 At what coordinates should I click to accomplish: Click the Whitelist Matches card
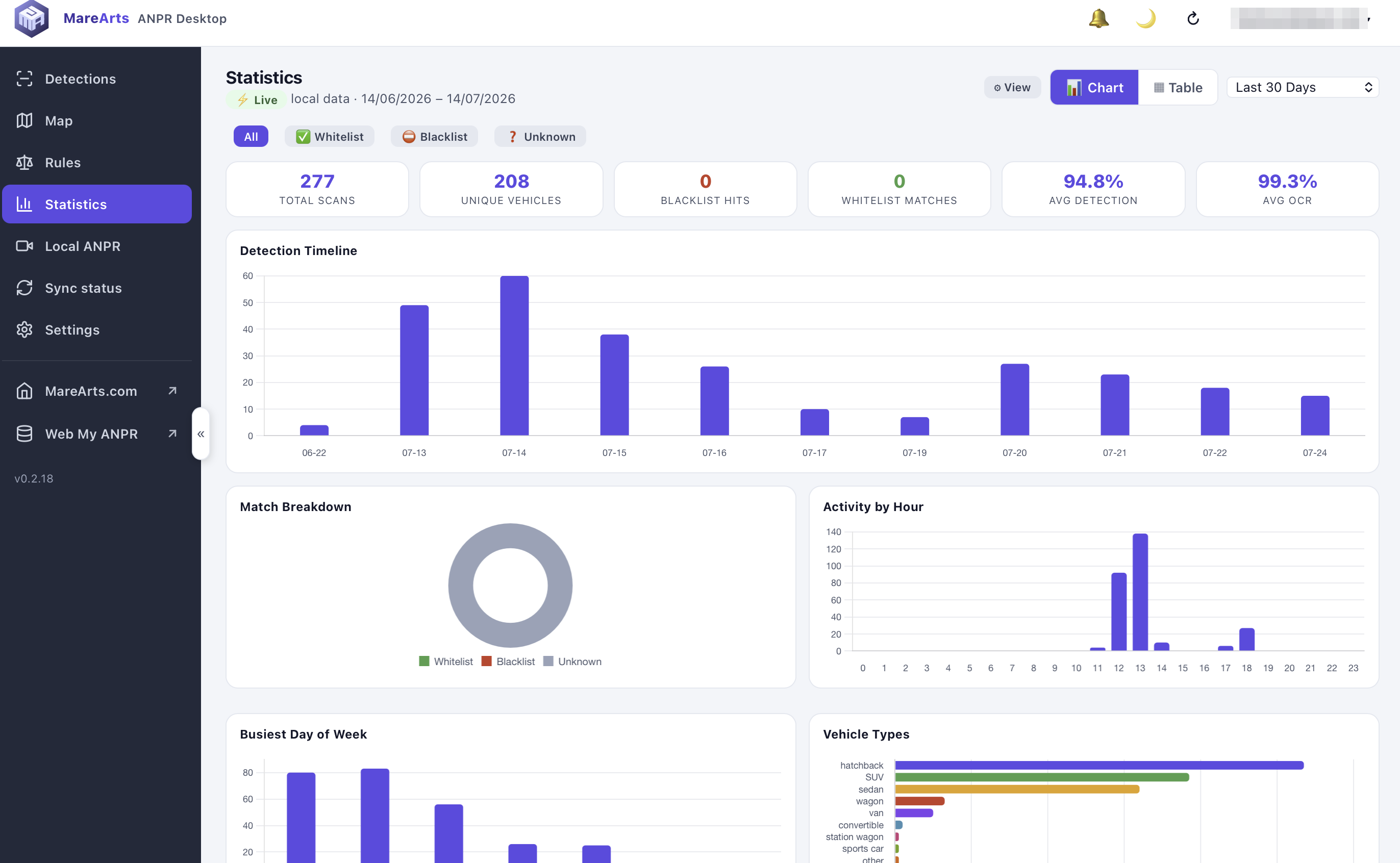[899, 189]
